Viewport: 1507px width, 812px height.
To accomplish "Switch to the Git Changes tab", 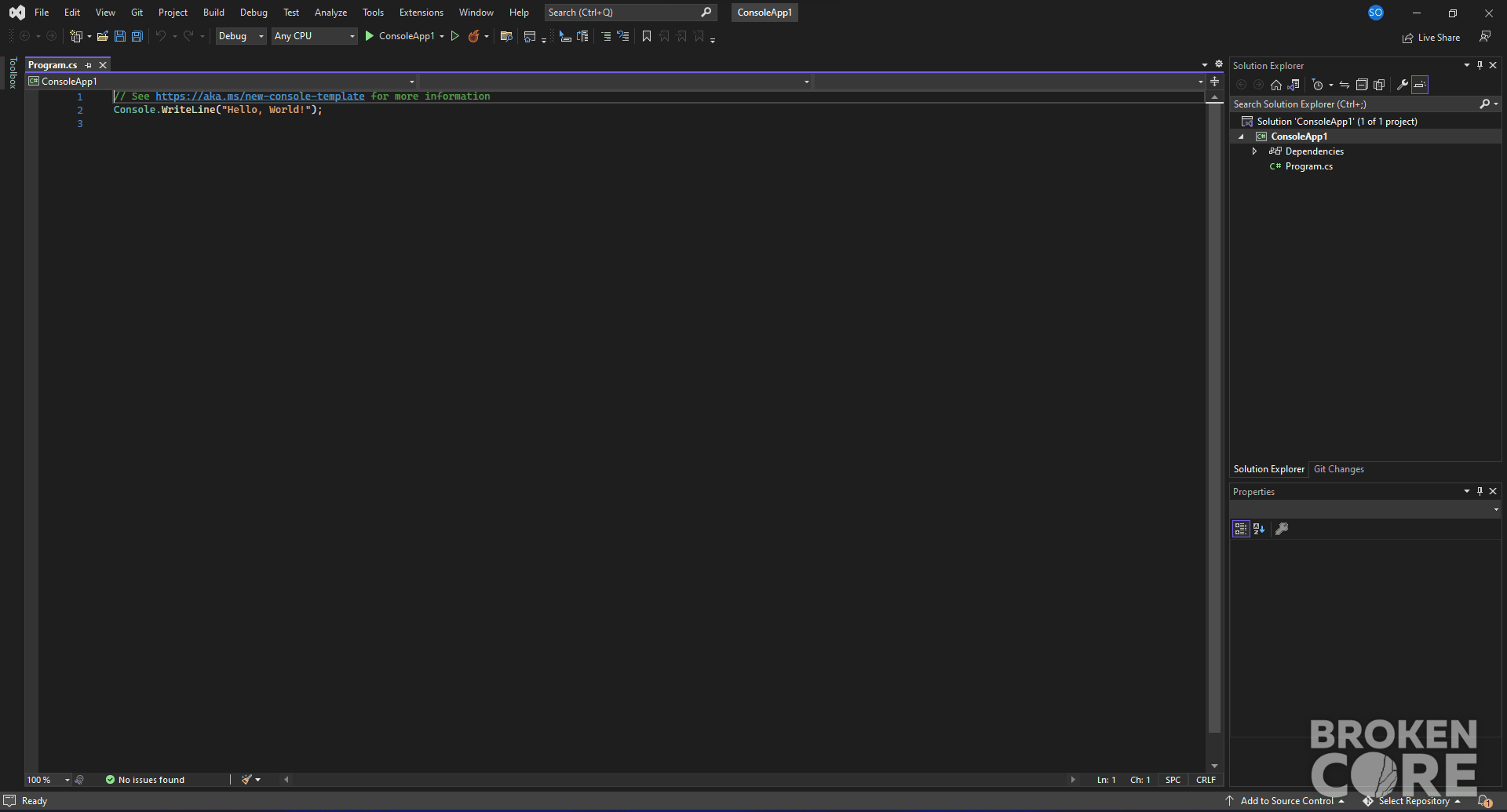I will 1339,469.
